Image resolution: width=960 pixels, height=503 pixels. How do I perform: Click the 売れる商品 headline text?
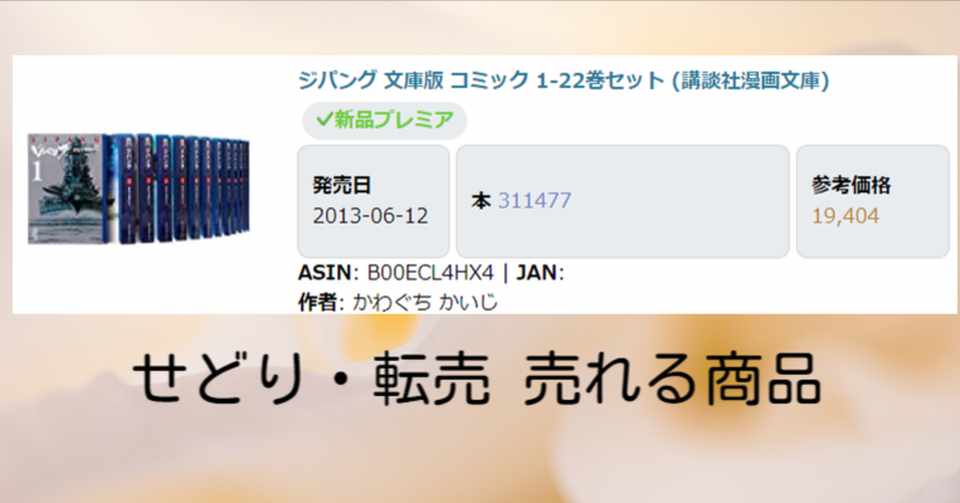tap(672, 380)
